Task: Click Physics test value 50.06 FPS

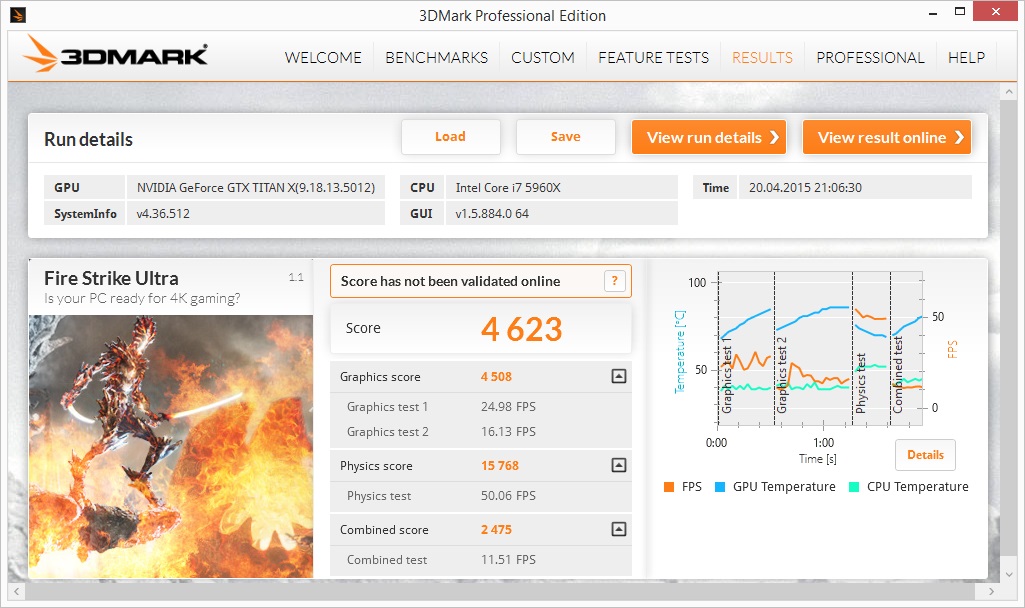Action: click(x=508, y=496)
